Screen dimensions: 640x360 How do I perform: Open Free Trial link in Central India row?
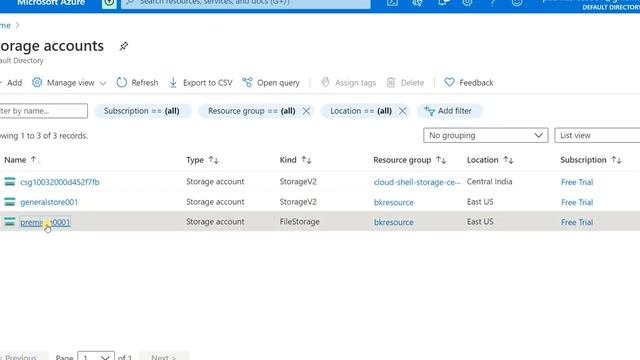[577, 182]
